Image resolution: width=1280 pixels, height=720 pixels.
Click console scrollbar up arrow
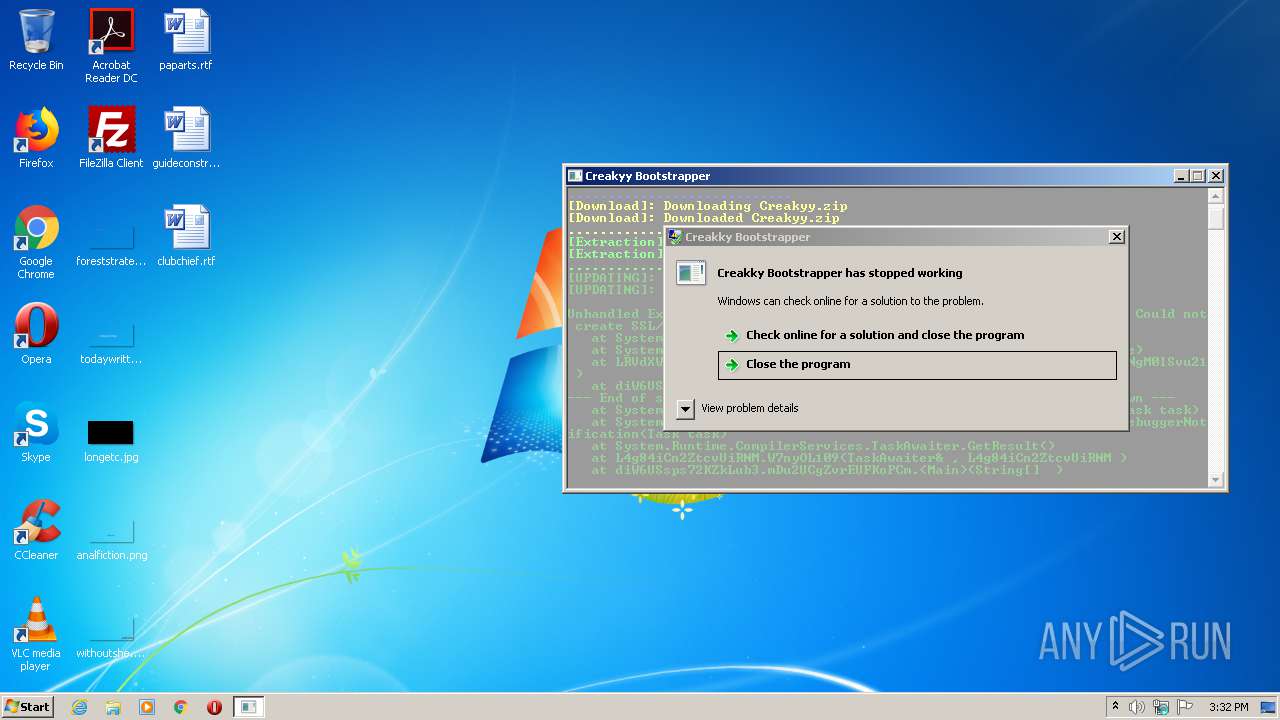pos(1216,197)
